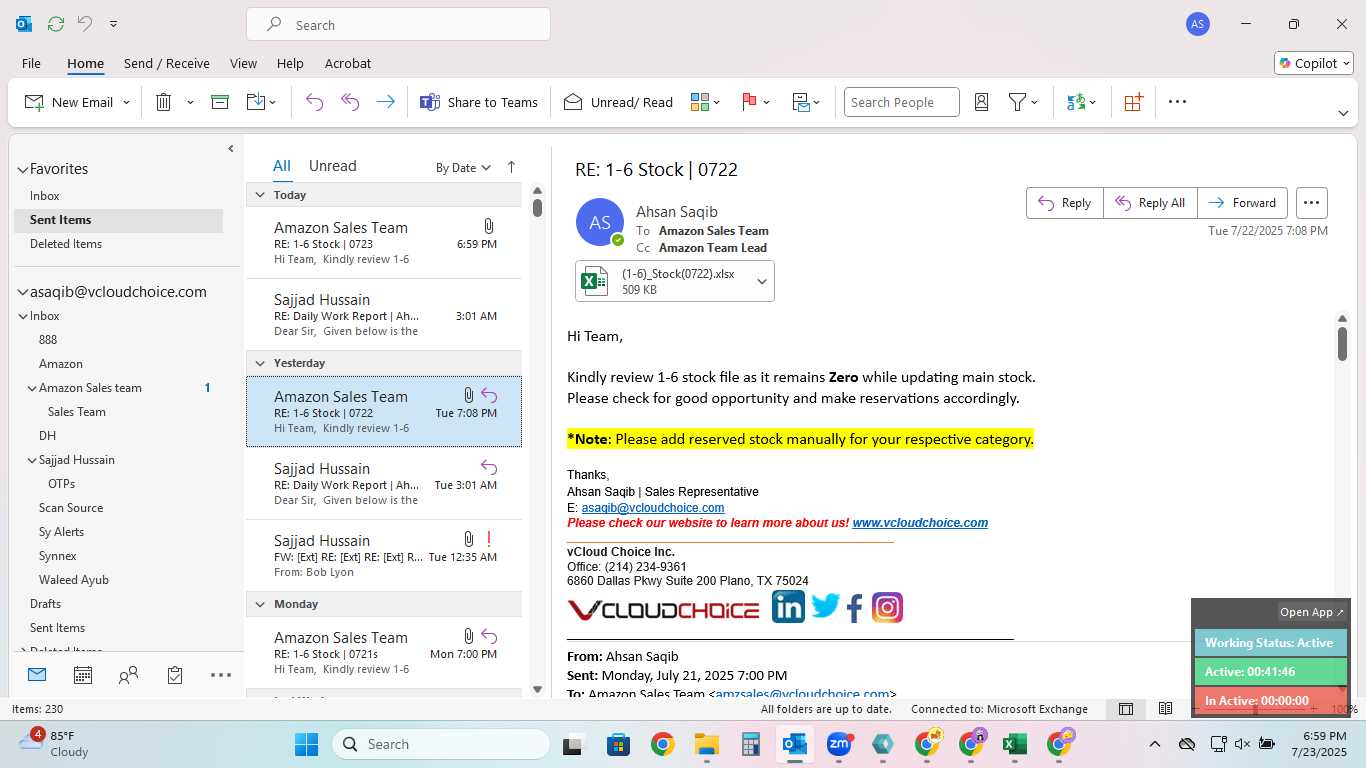This screenshot has width=1366, height=768.
Task: Open the Help tab
Action: [290, 63]
